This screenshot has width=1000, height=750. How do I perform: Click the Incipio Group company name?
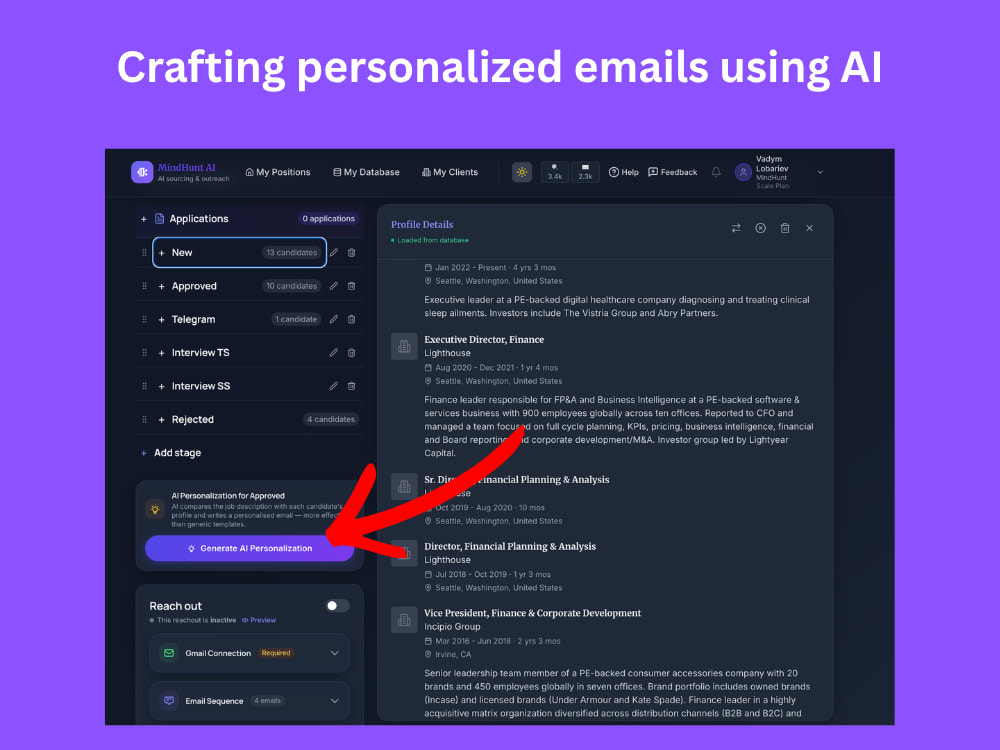coord(452,627)
